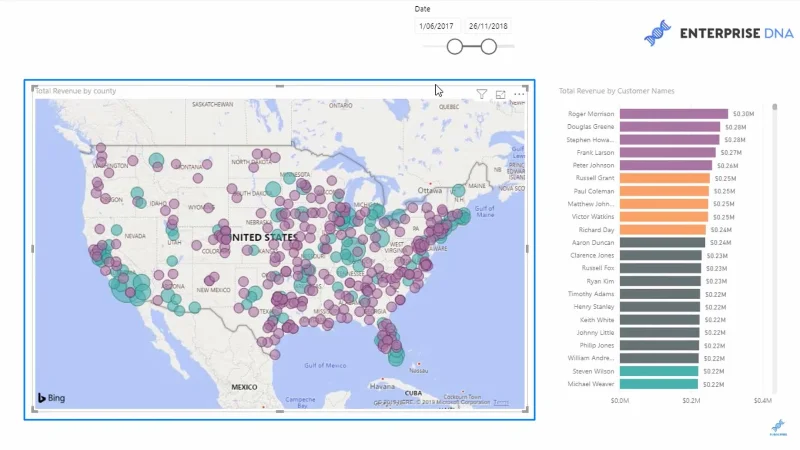
Task: Select Peter Johnson's revenue bar
Action: coord(666,165)
